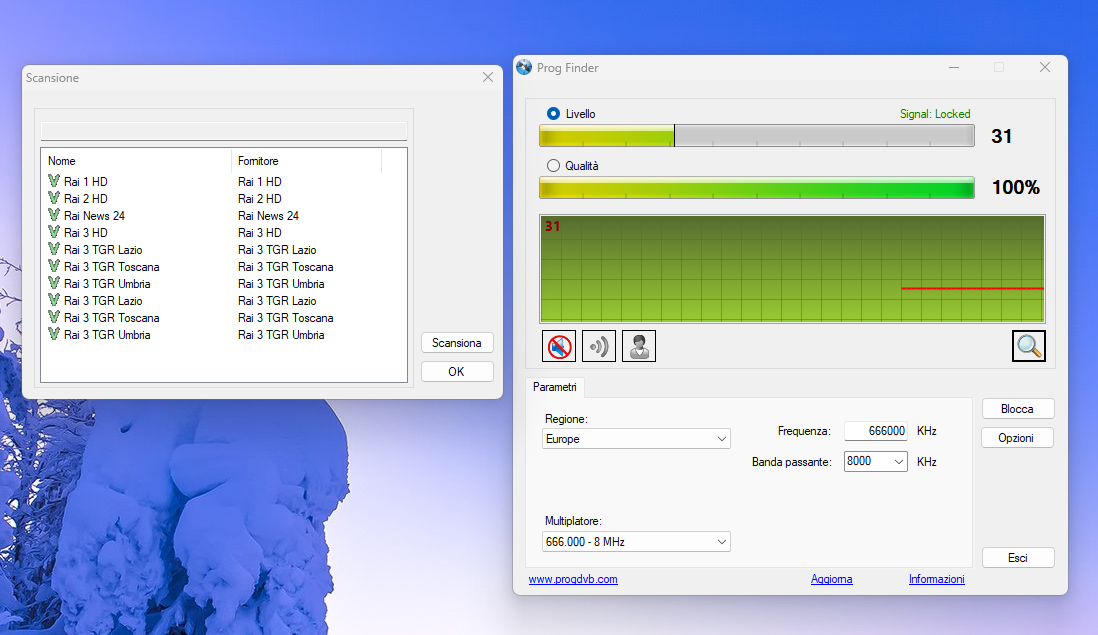1098x635 pixels.
Task: Click the signal level history graph
Action: coord(792,269)
